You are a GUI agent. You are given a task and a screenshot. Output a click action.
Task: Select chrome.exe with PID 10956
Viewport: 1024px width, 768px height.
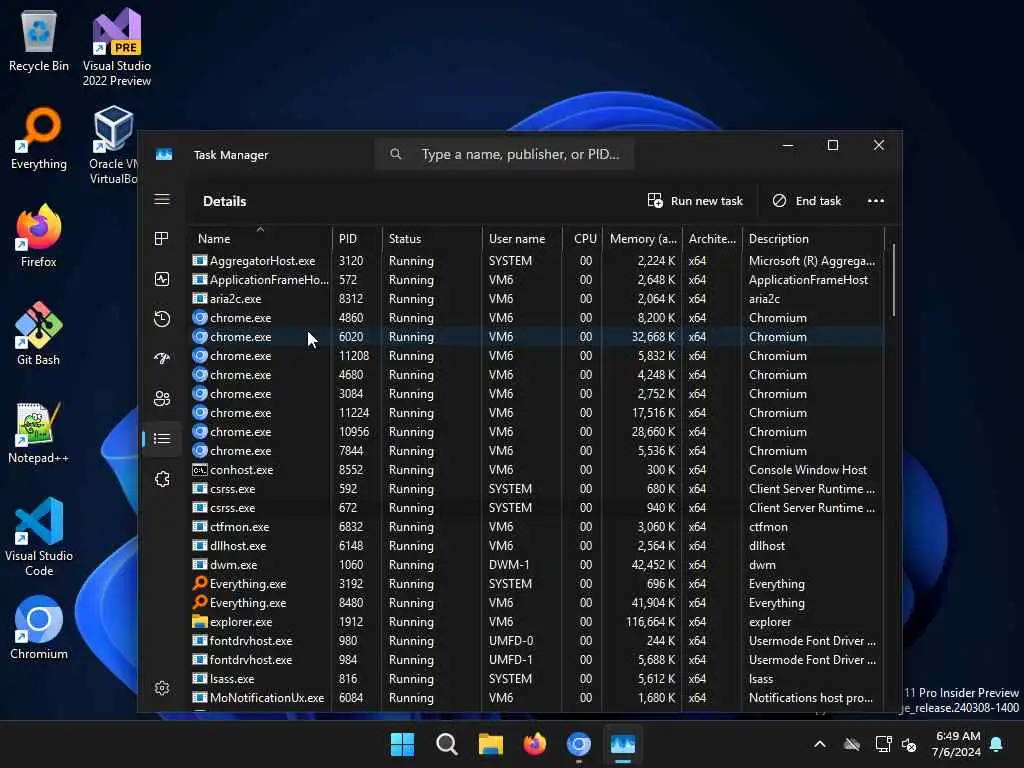point(537,432)
